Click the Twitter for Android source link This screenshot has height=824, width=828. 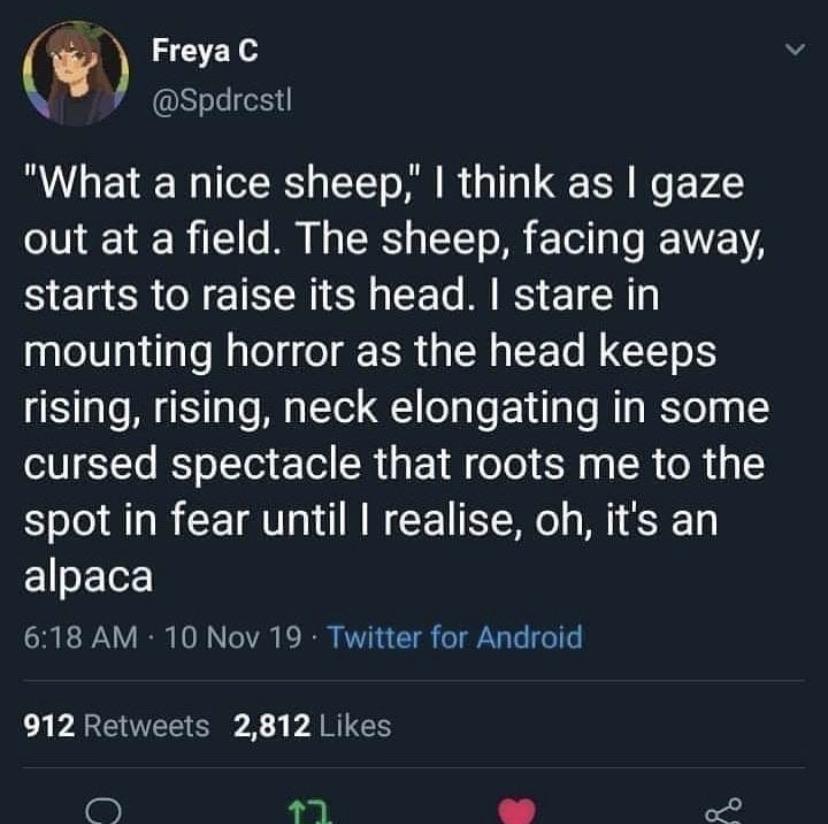[454, 637]
